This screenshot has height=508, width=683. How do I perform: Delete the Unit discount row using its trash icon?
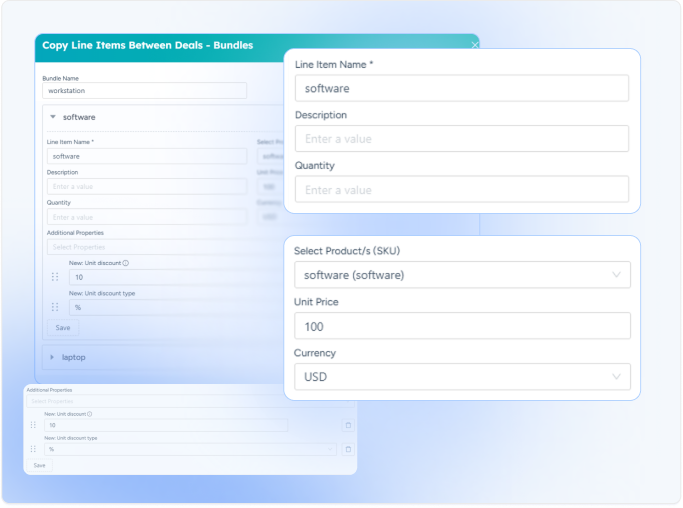click(x=348, y=425)
